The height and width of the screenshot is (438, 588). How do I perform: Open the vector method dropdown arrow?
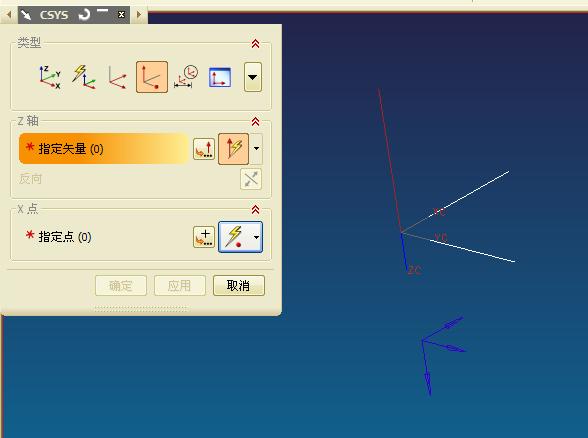pos(256,149)
